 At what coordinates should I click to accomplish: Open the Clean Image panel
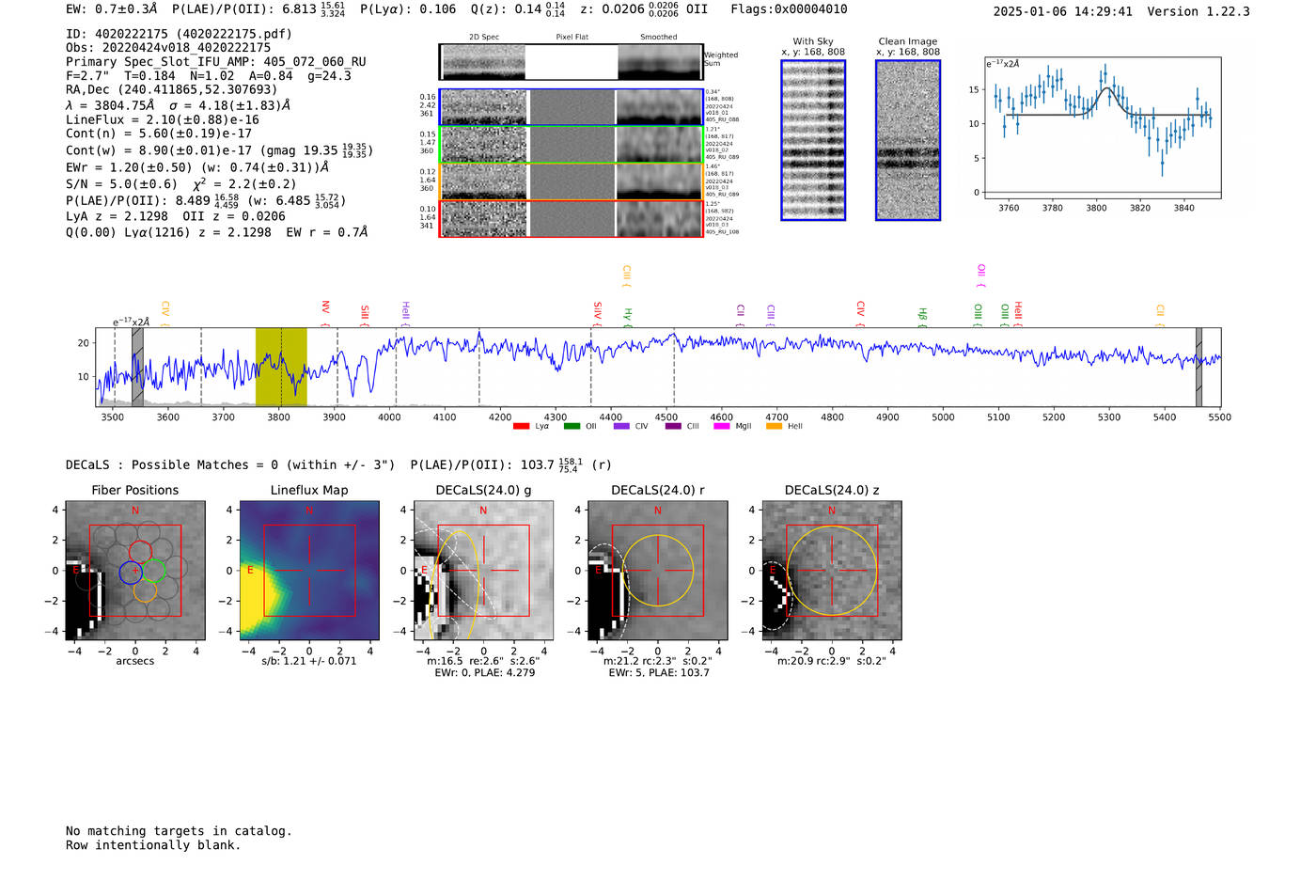[908, 140]
